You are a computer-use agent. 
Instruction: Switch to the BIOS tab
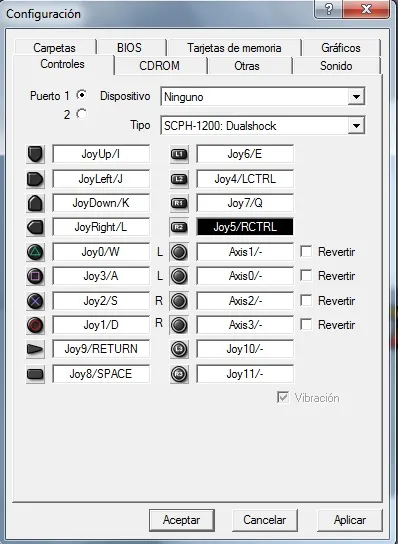pyautogui.click(x=129, y=48)
